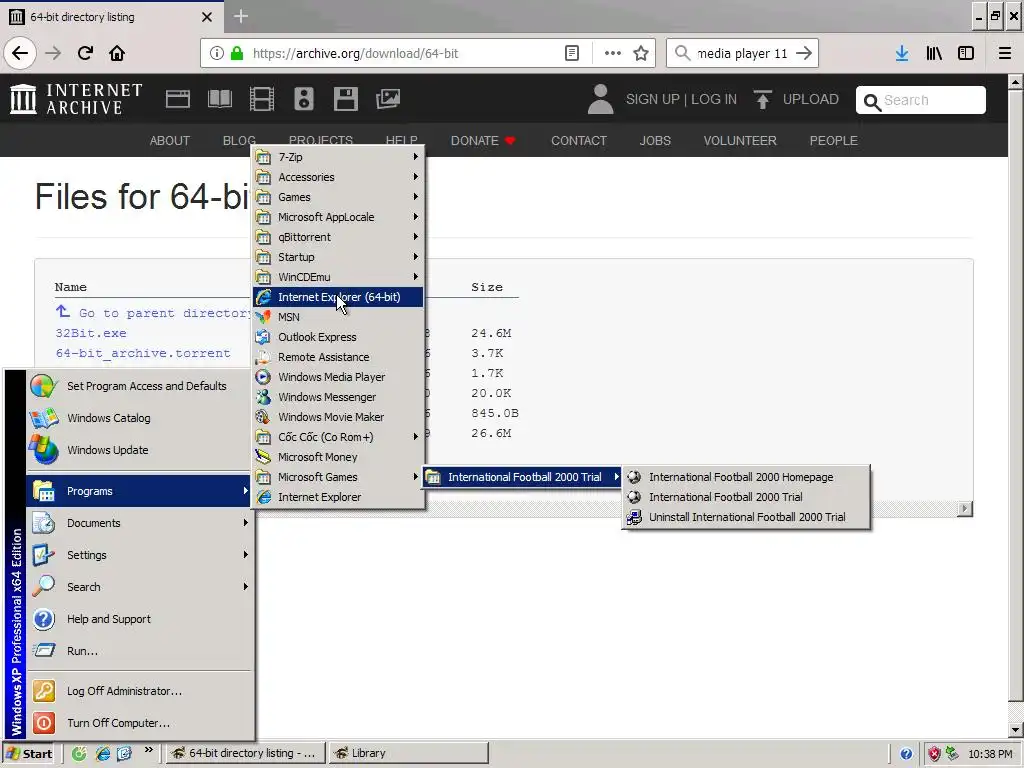This screenshot has height=768, width=1024.
Task: Select Microsoft Games folder
Action: pos(338,477)
